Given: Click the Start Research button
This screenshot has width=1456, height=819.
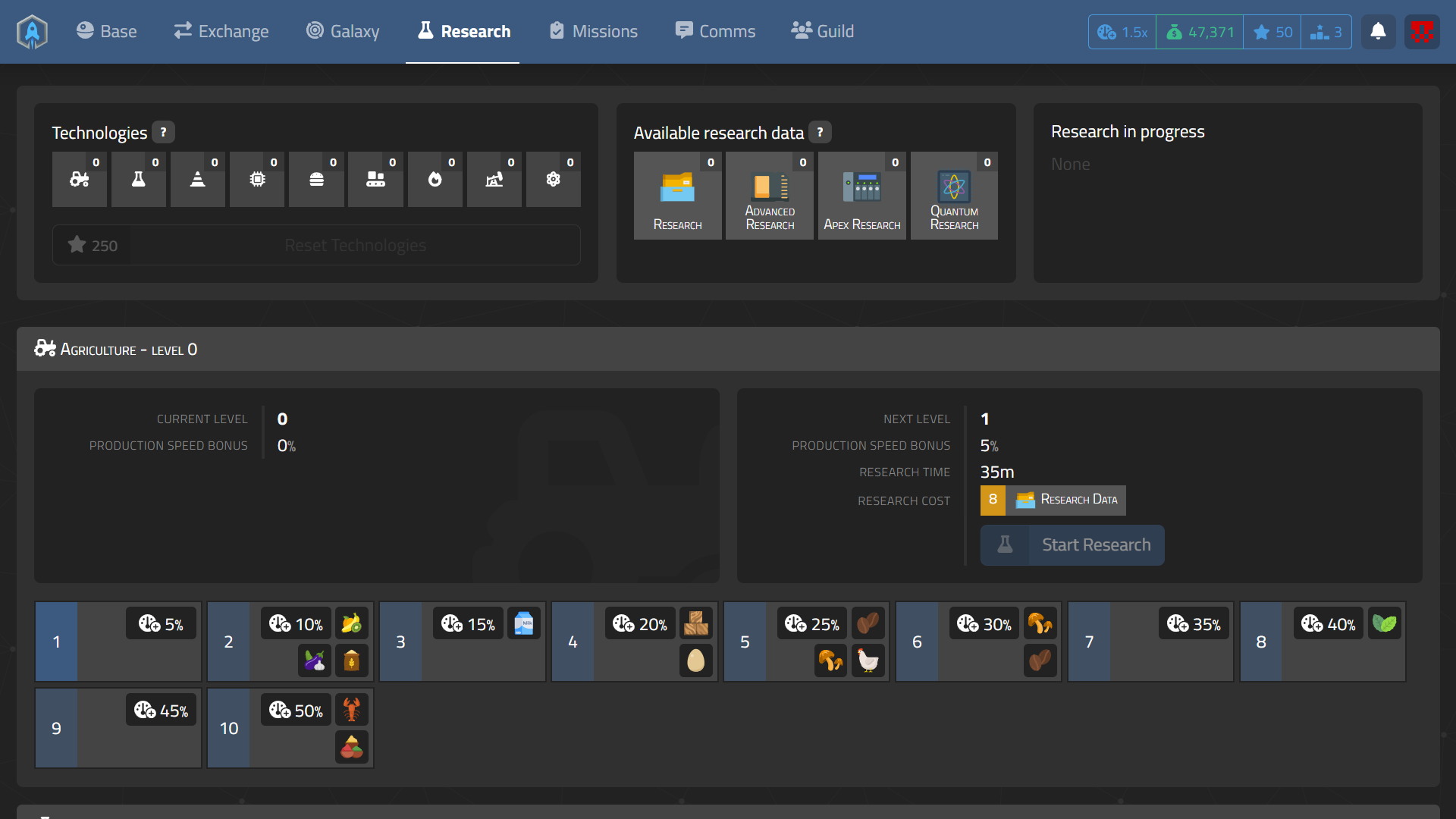Looking at the screenshot, I should pyautogui.click(x=1072, y=545).
